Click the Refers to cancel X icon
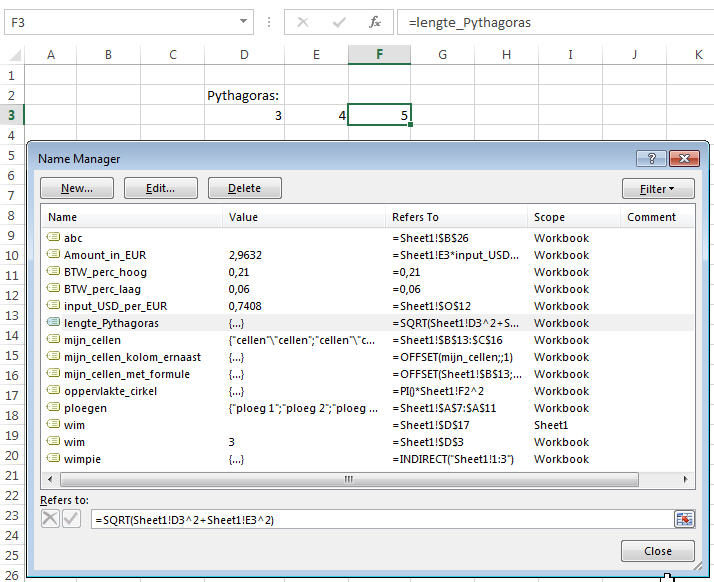The height and width of the screenshot is (582, 714). pos(50,519)
